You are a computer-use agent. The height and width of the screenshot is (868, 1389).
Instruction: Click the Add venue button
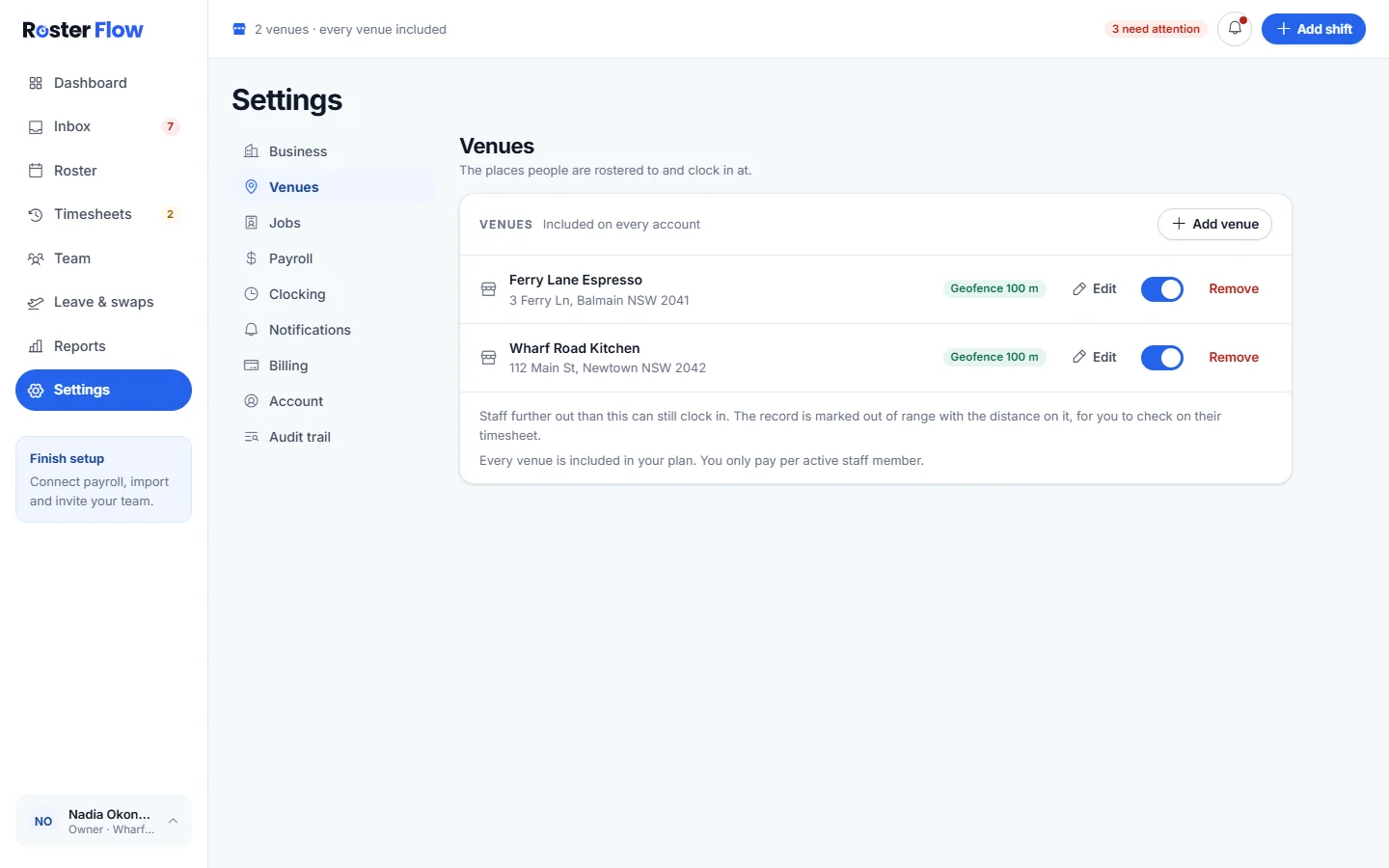click(x=1214, y=224)
